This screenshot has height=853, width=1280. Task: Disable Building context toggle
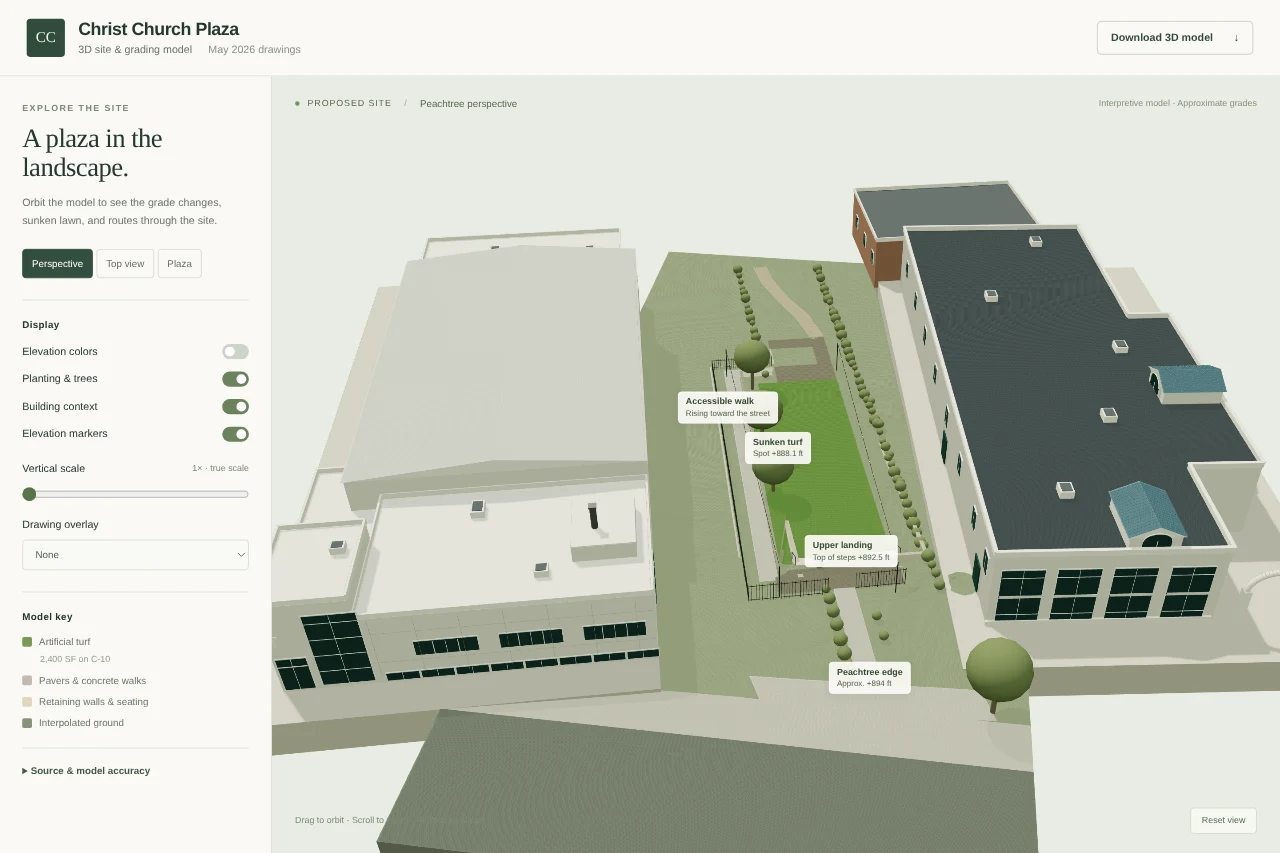(235, 407)
